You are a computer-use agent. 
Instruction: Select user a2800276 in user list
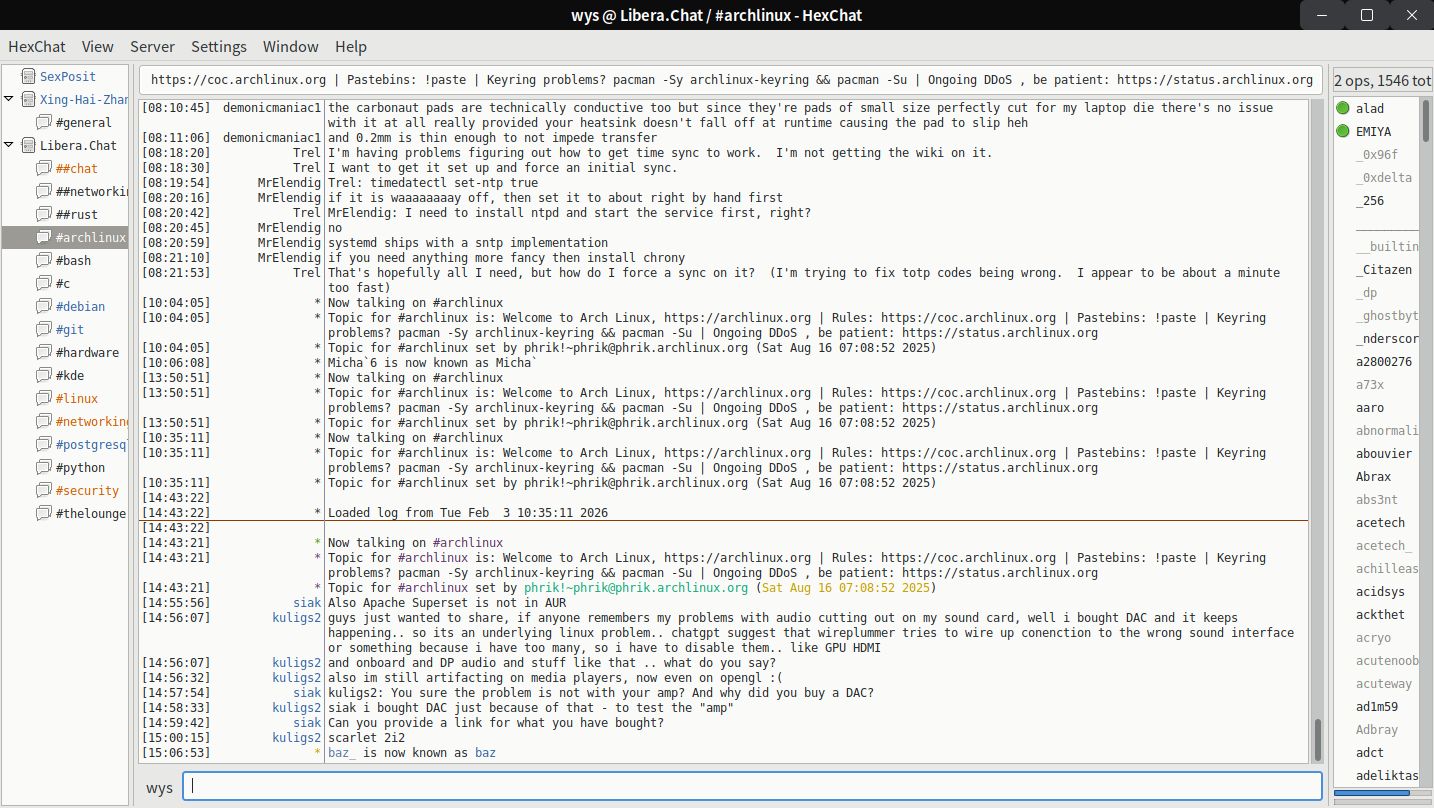pos(1384,361)
